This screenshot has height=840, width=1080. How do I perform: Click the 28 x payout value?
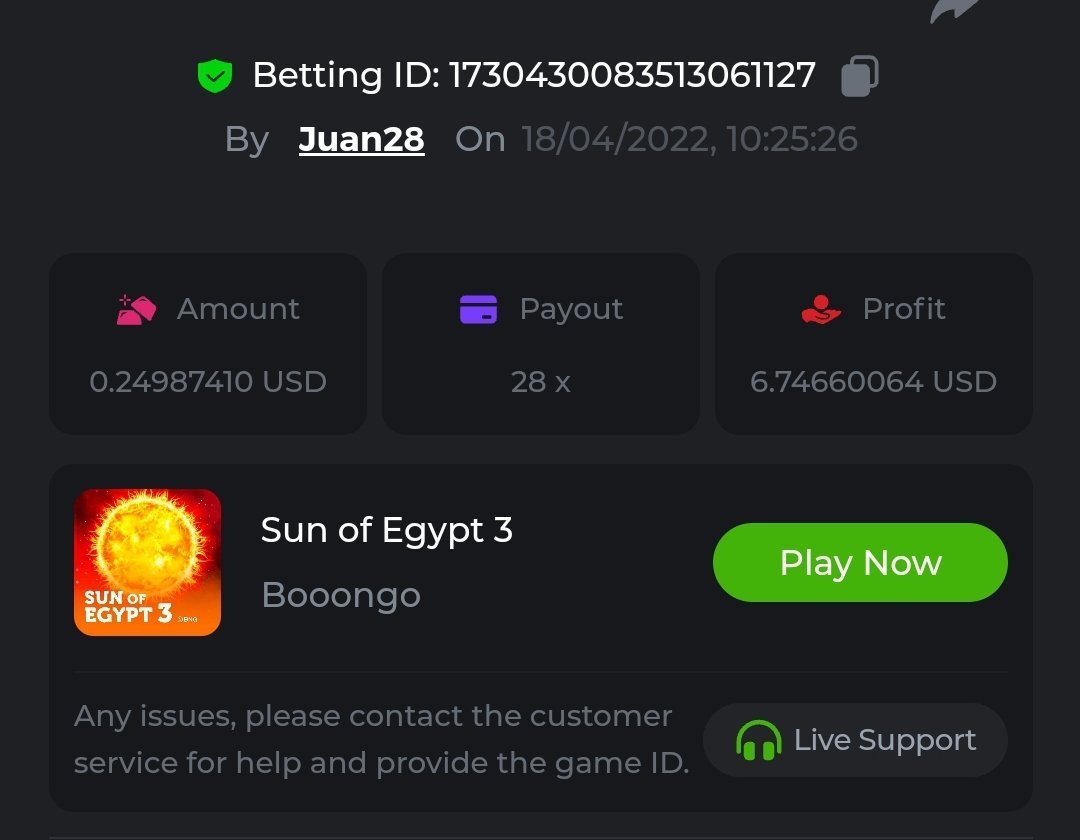coord(541,382)
